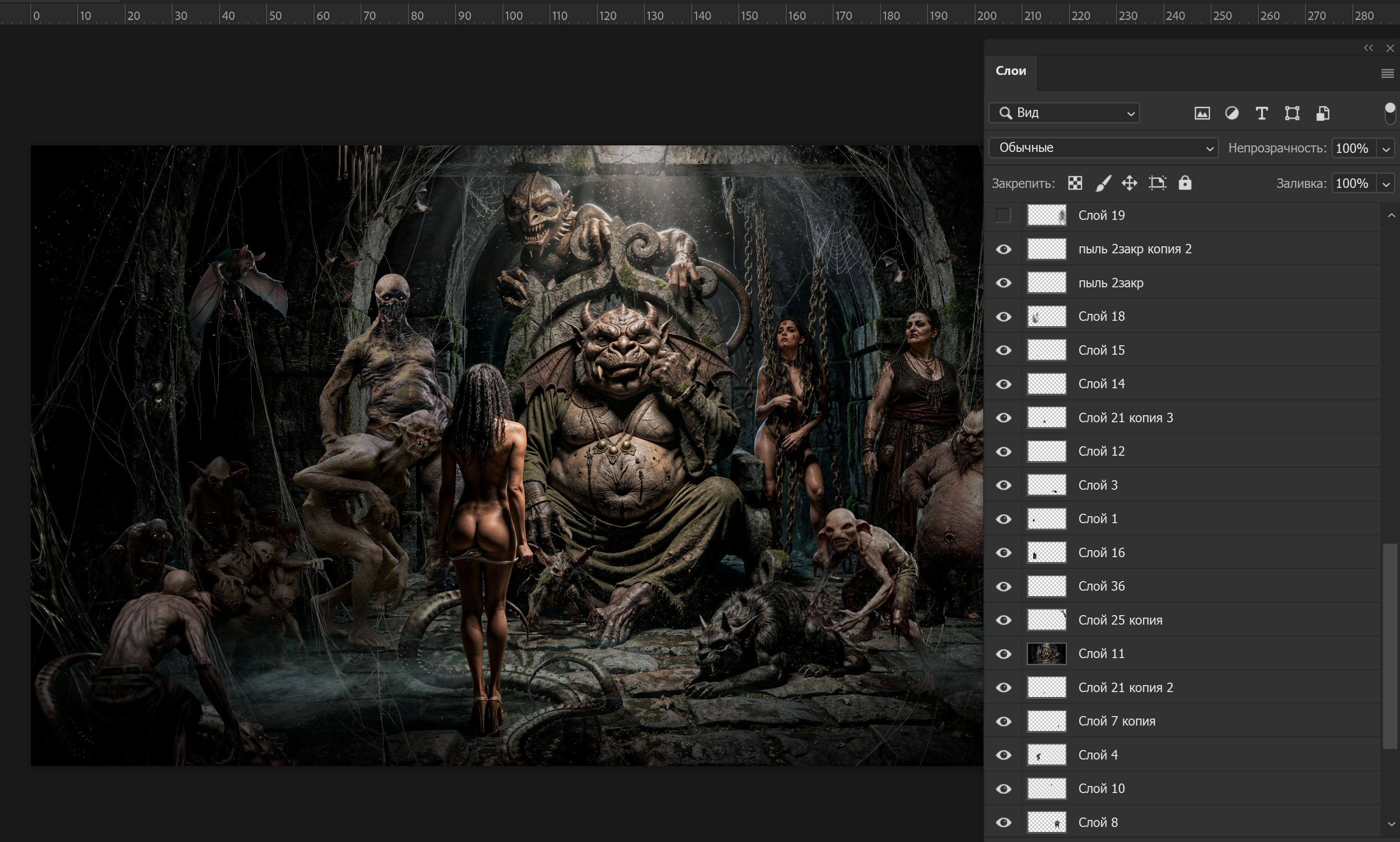
Task: Lock transparent pixels icon
Action: point(1075,183)
